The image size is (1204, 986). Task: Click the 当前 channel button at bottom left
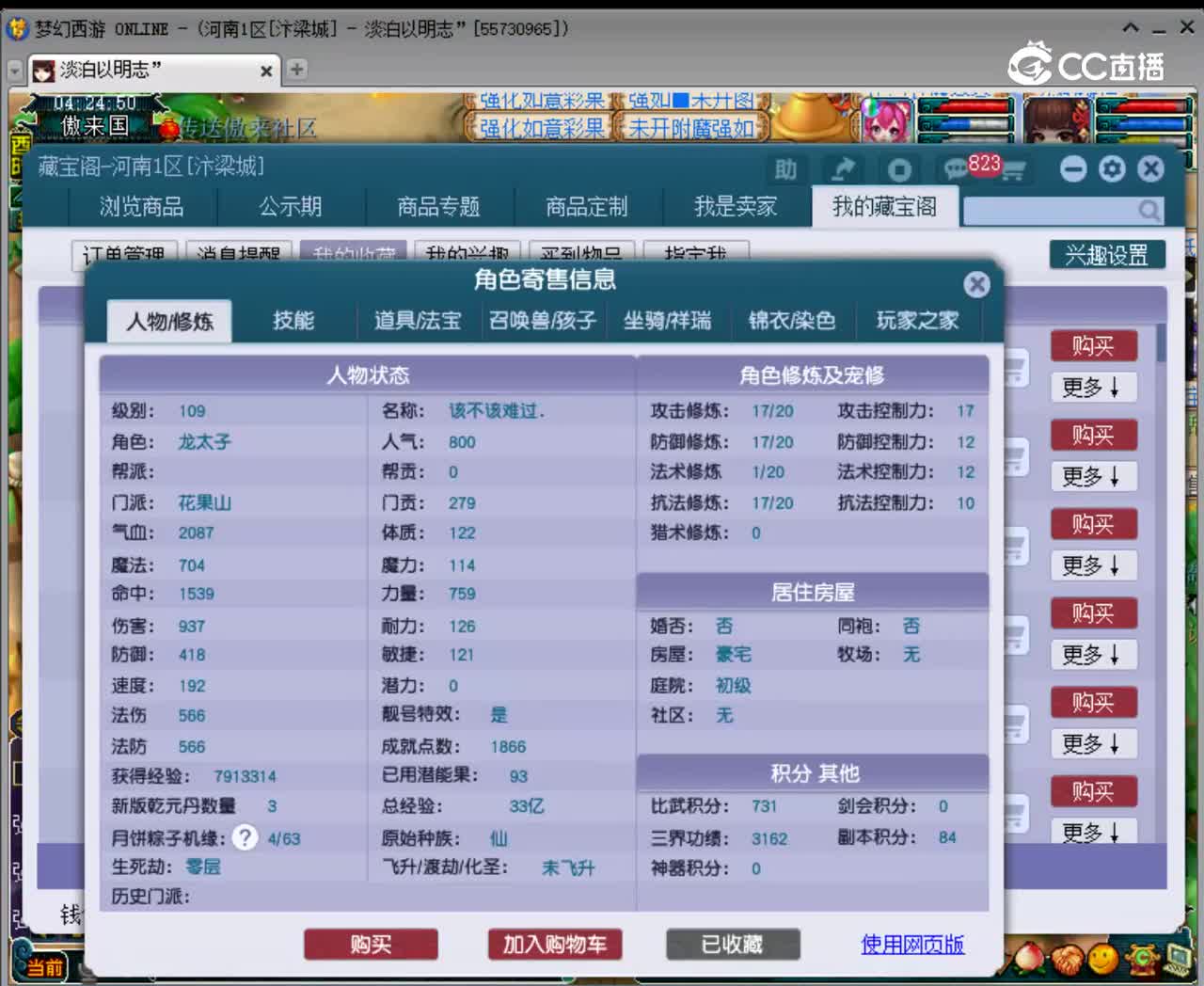[x=44, y=966]
